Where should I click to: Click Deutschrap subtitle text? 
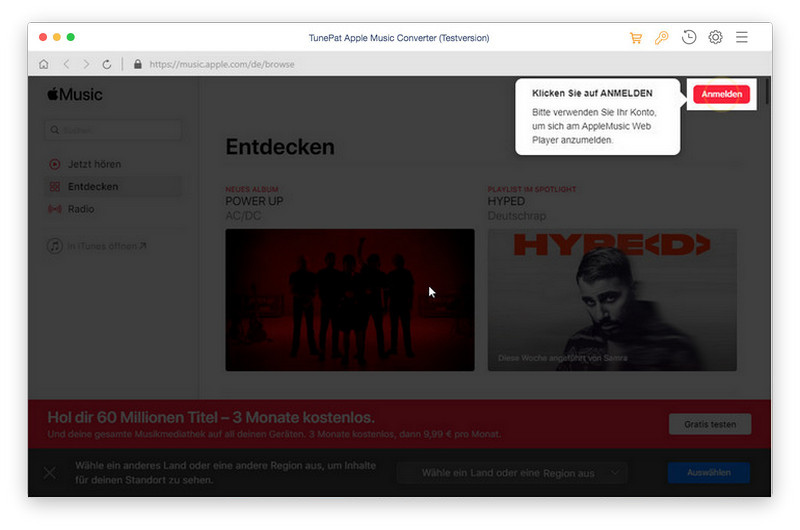(x=517, y=216)
